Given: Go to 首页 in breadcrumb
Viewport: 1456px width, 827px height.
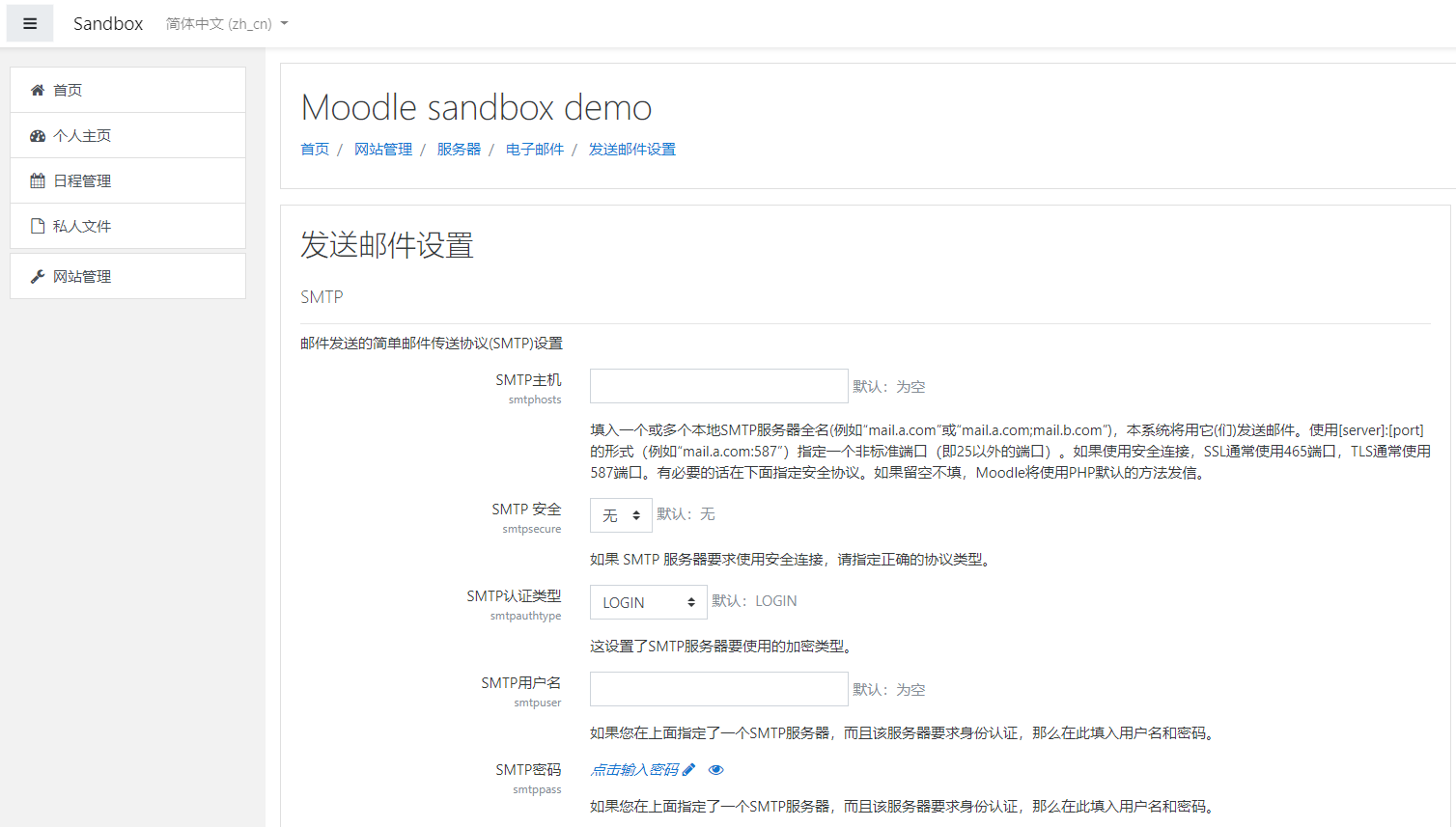Looking at the screenshot, I should click(315, 150).
